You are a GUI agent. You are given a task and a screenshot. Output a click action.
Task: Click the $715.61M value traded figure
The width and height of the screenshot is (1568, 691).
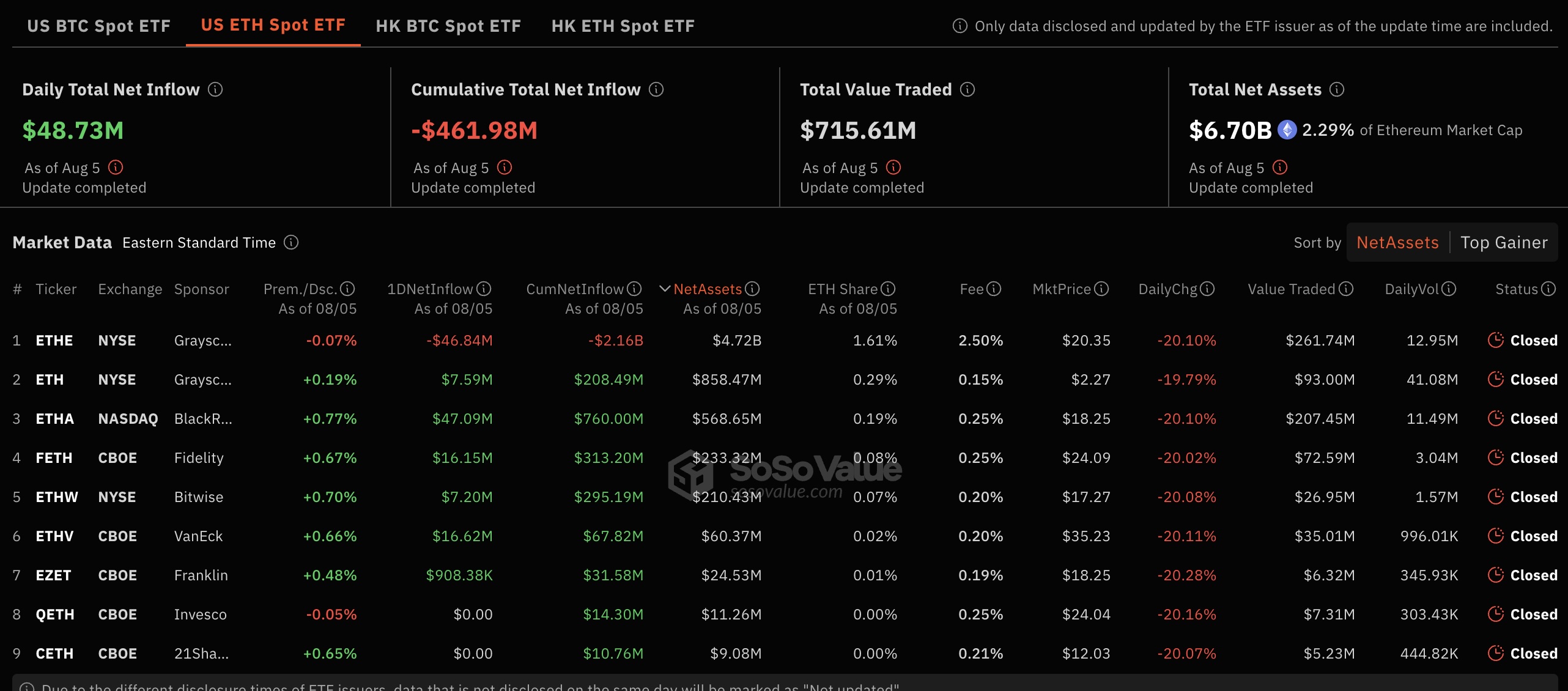point(858,130)
